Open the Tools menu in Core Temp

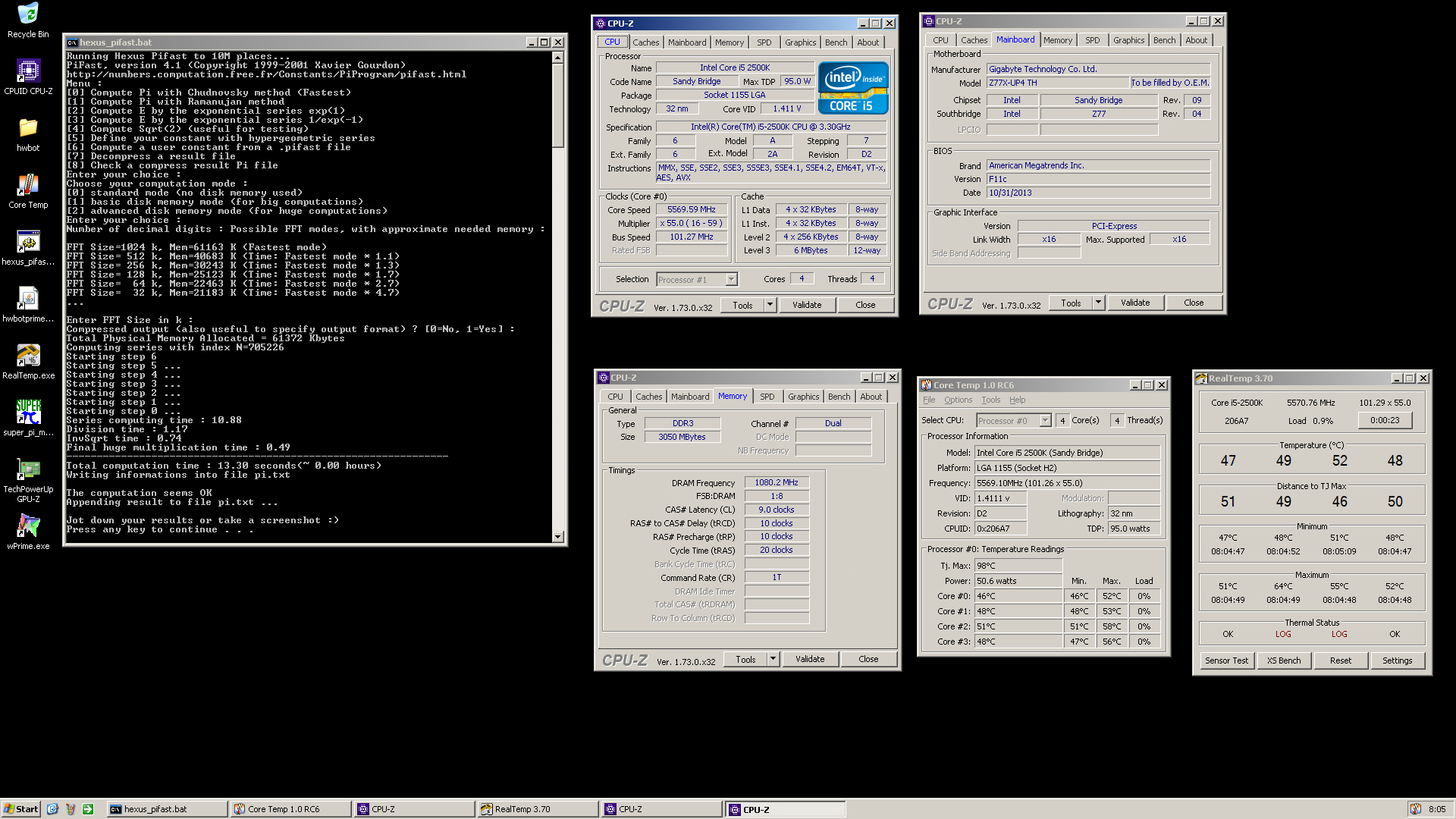click(x=990, y=400)
